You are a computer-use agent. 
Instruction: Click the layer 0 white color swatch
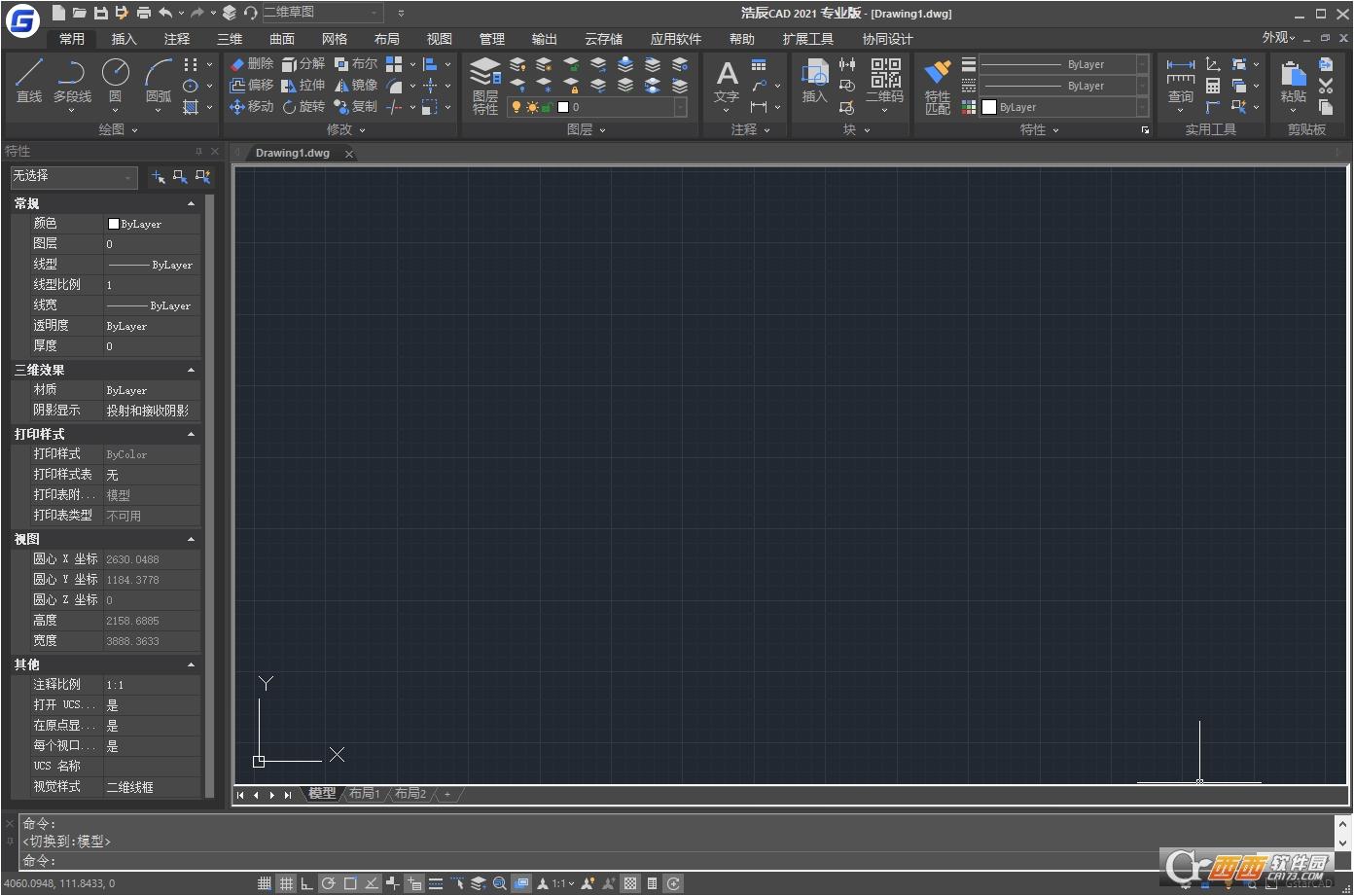tap(563, 107)
